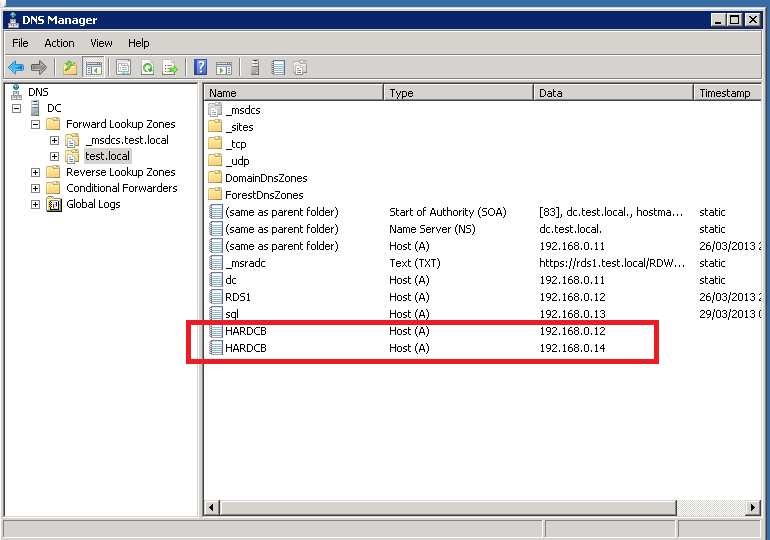Click the ForestDnsZones folder icon
This screenshot has height=540, width=770.
(215, 195)
